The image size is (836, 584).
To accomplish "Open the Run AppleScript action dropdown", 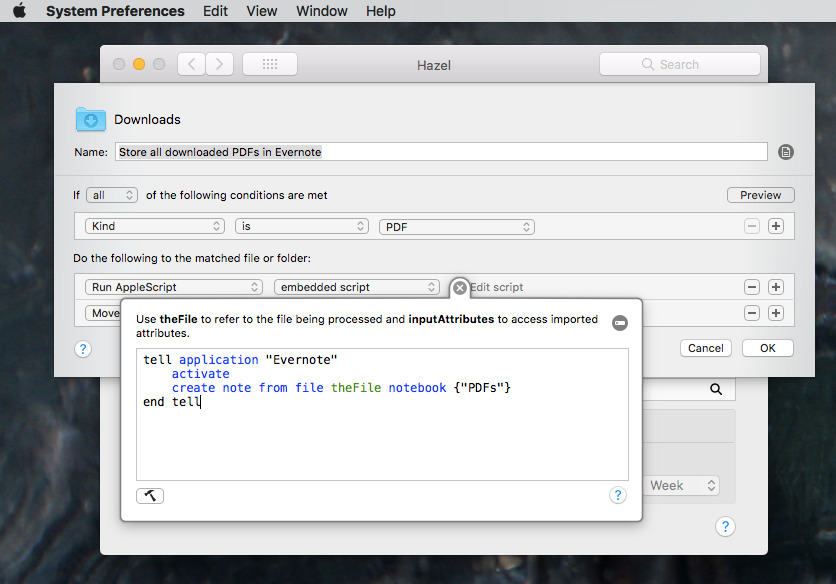I will [174, 287].
